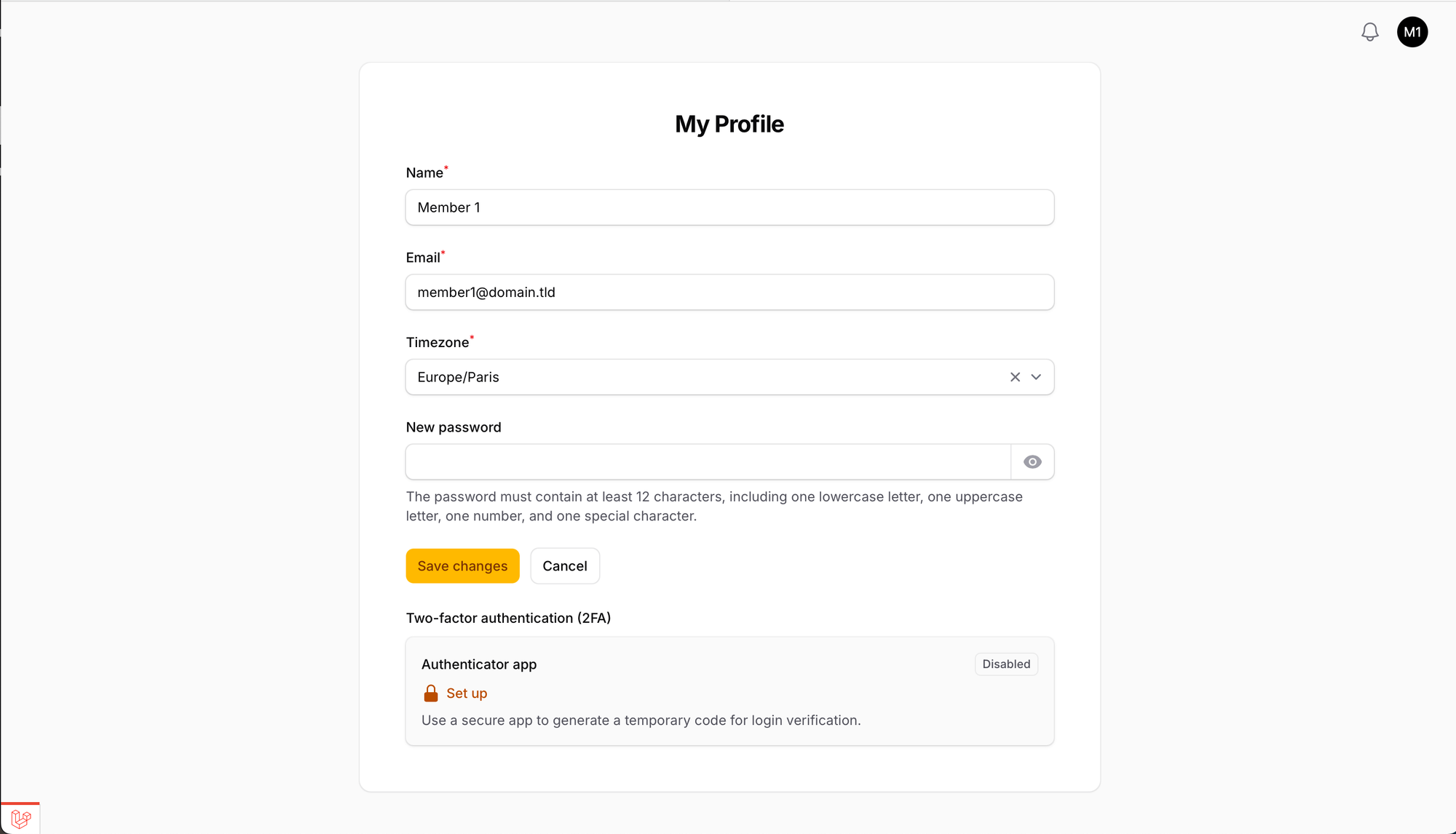Open the Timezone dropdown chevron
Image resolution: width=1456 pixels, height=834 pixels.
(x=1035, y=377)
